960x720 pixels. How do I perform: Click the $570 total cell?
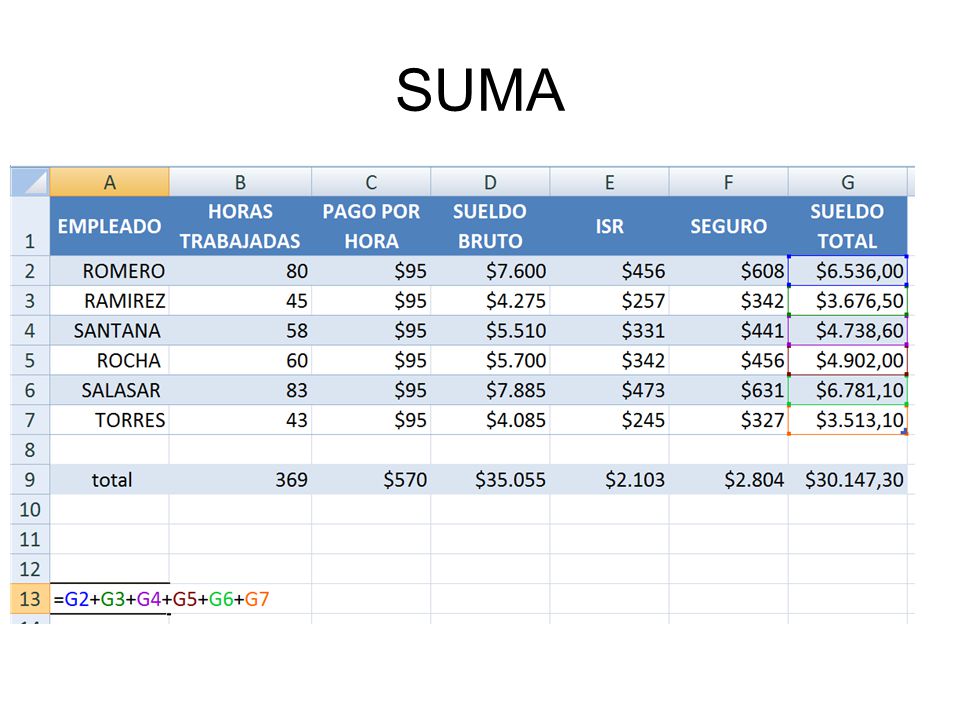click(371, 479)
